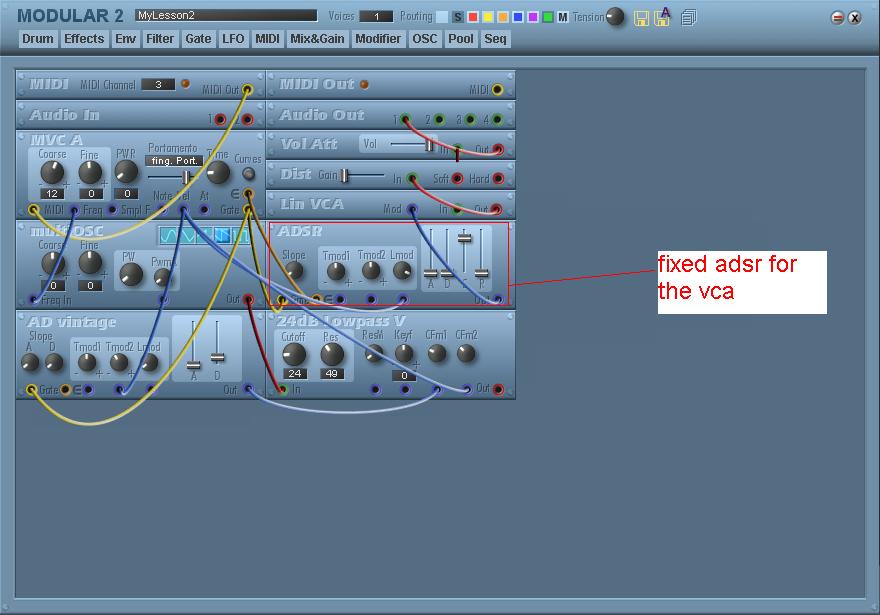
Task: Click the Voices number field
Action: 376,17
